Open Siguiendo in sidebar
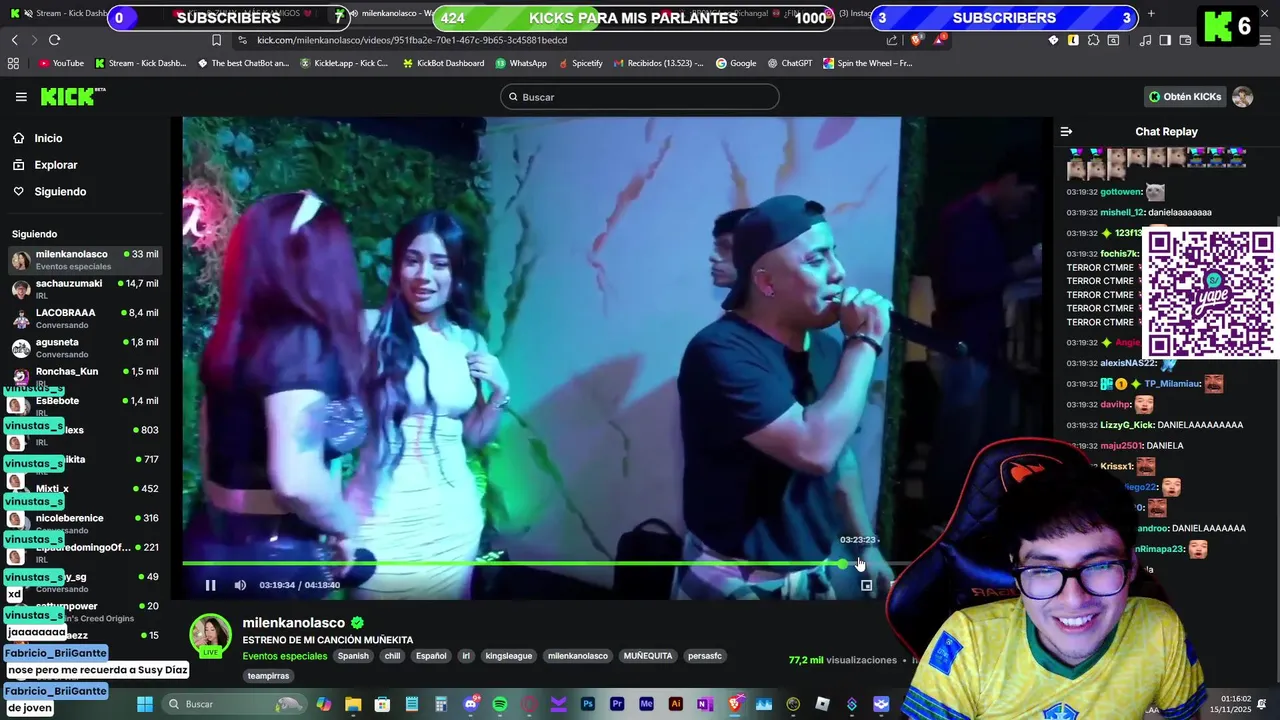1280x720 pixels. tap(49, 191)
